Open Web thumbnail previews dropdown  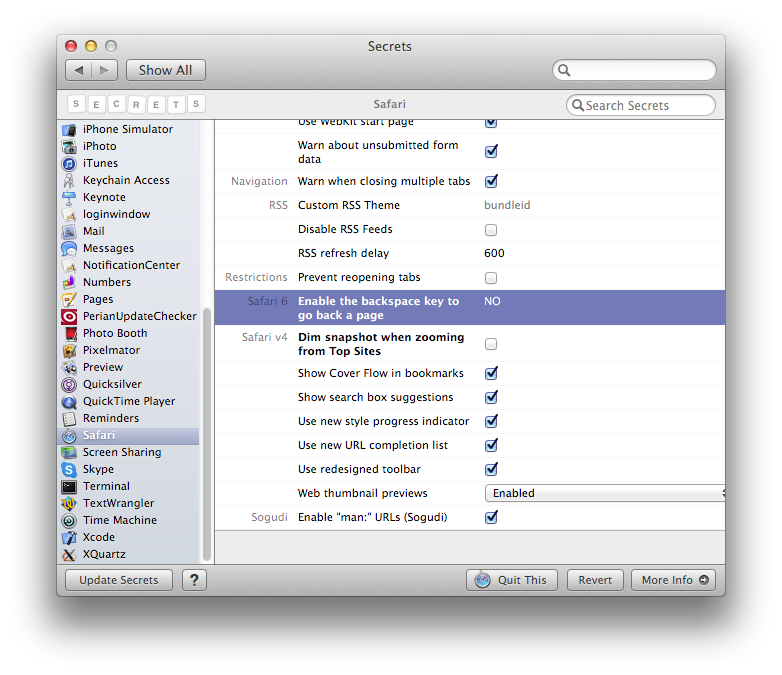tap(604, 493)
